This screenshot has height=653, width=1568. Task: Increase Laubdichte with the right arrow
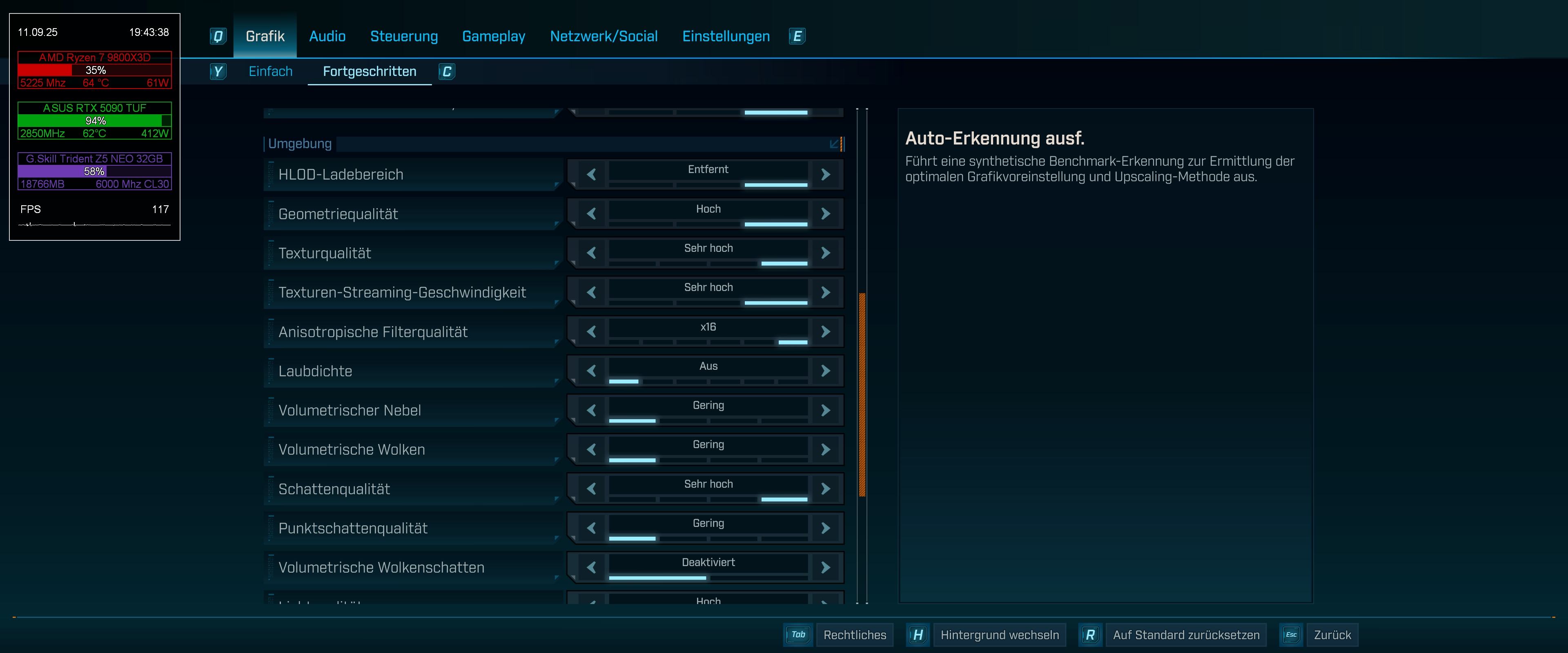(825, 371)
